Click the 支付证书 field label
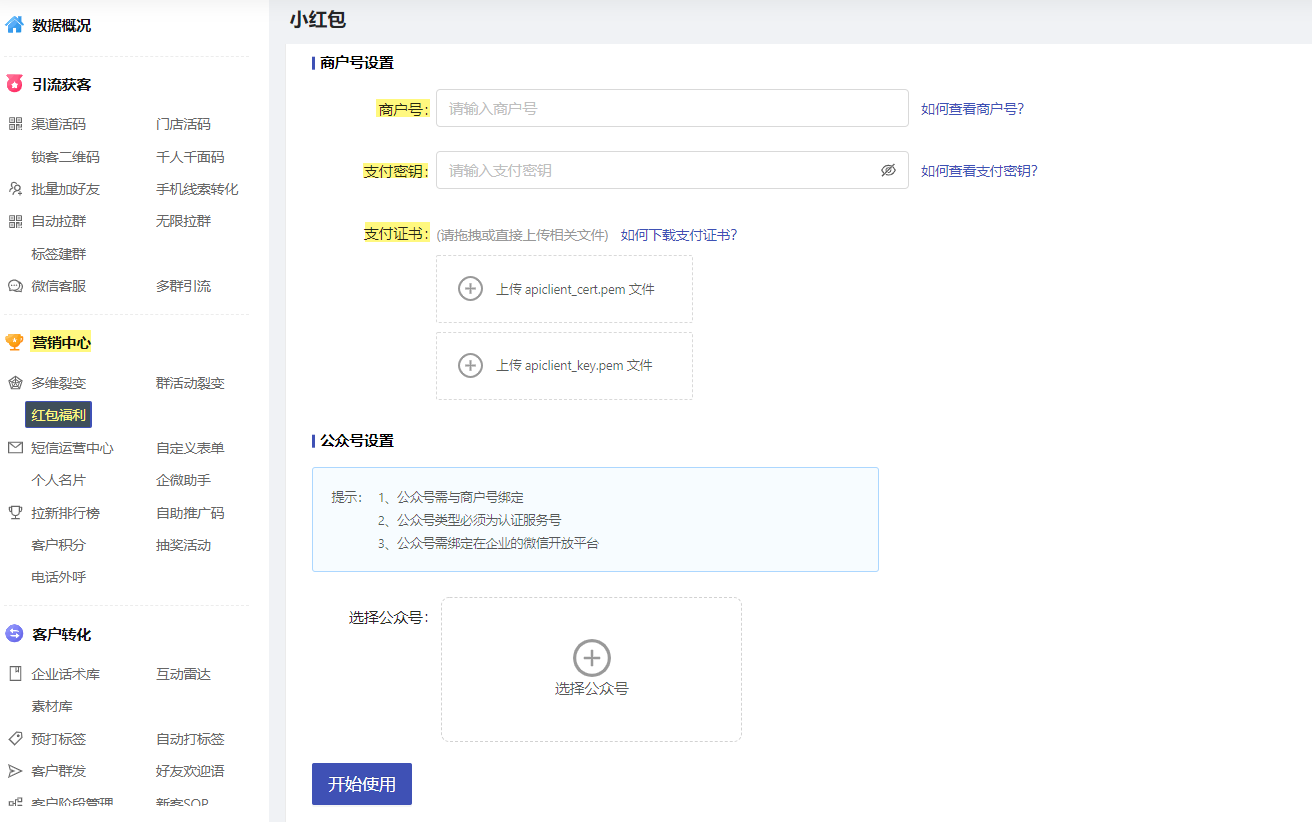 [x=396, y=233]
